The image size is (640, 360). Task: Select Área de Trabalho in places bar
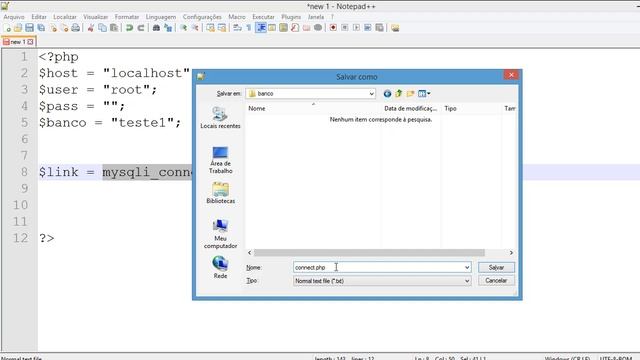coord(220,160)
